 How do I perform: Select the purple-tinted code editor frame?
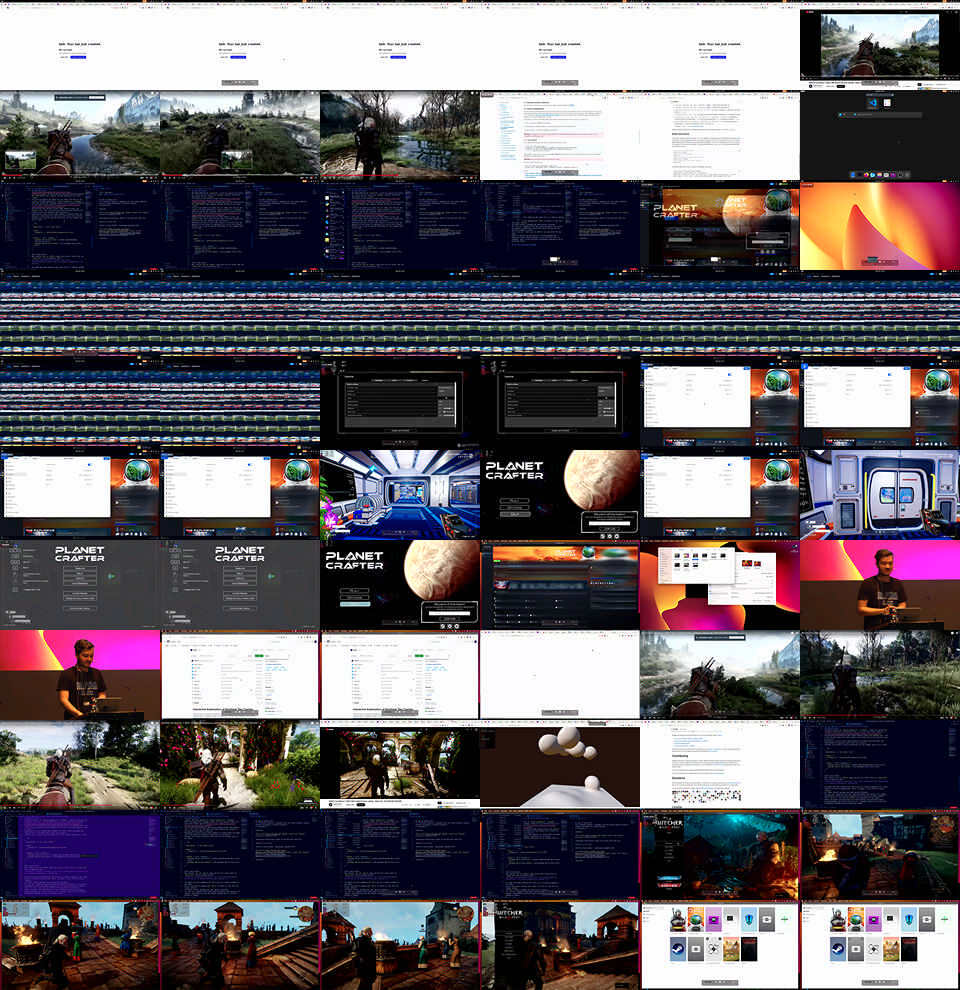pos(80,854)
